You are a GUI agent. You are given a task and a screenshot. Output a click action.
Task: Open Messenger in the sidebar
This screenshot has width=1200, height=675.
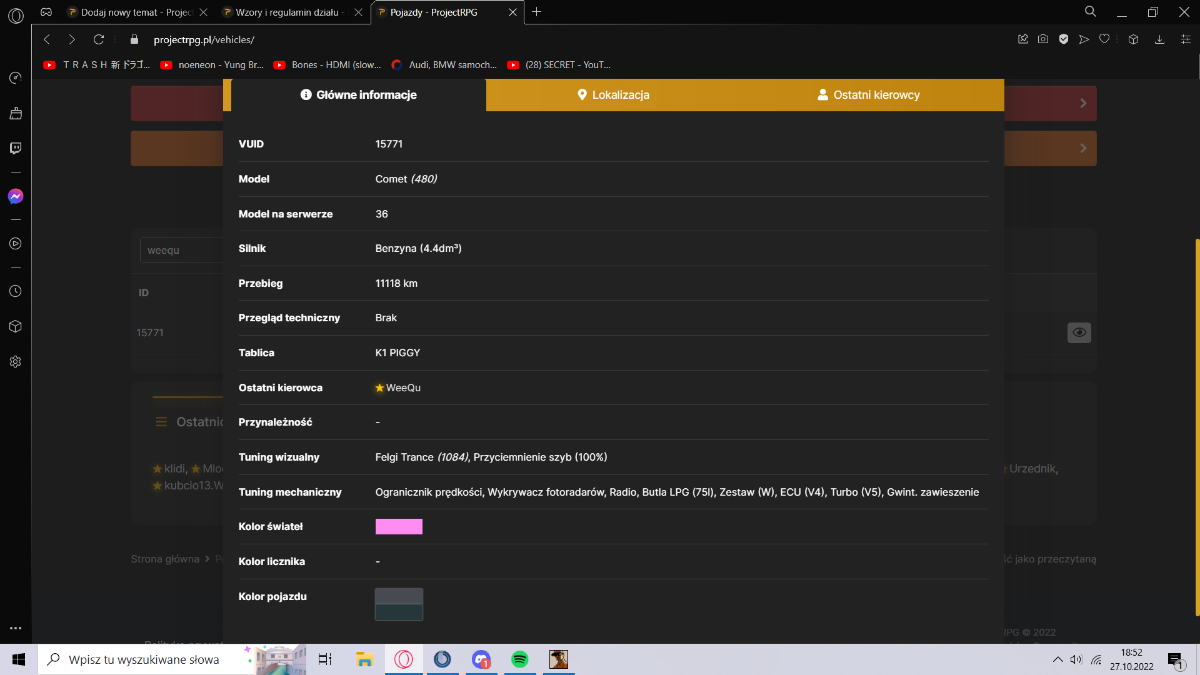[x=15, y=196]
